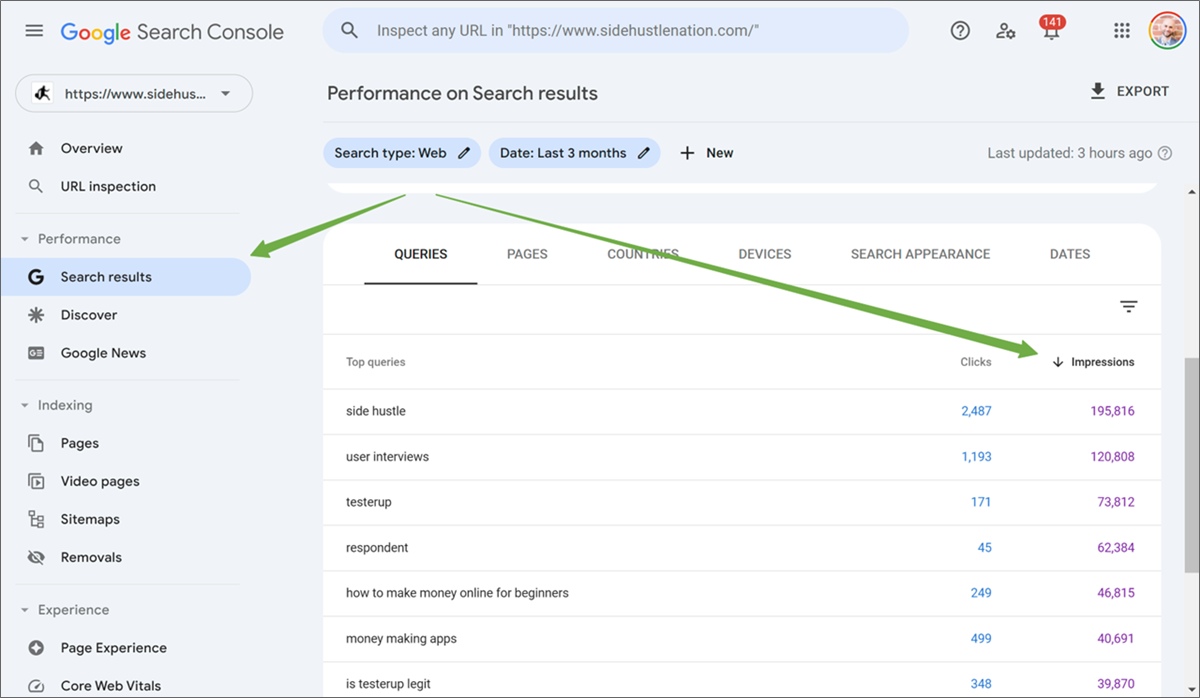Switch to the Search Appearance tab
The width and height of the screenshot is (1200, 698).
pos(921,254)
